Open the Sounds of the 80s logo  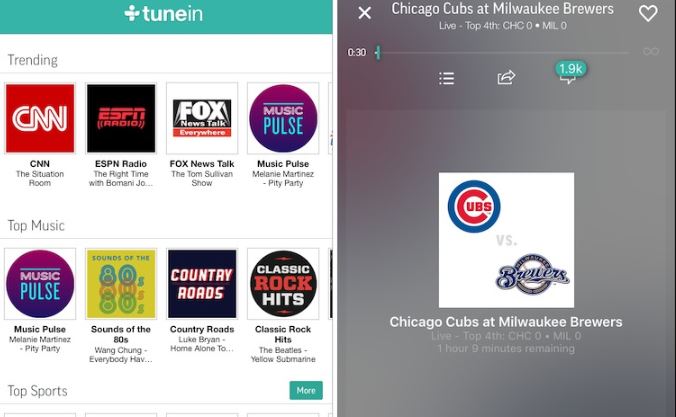(x=121, y=284)
